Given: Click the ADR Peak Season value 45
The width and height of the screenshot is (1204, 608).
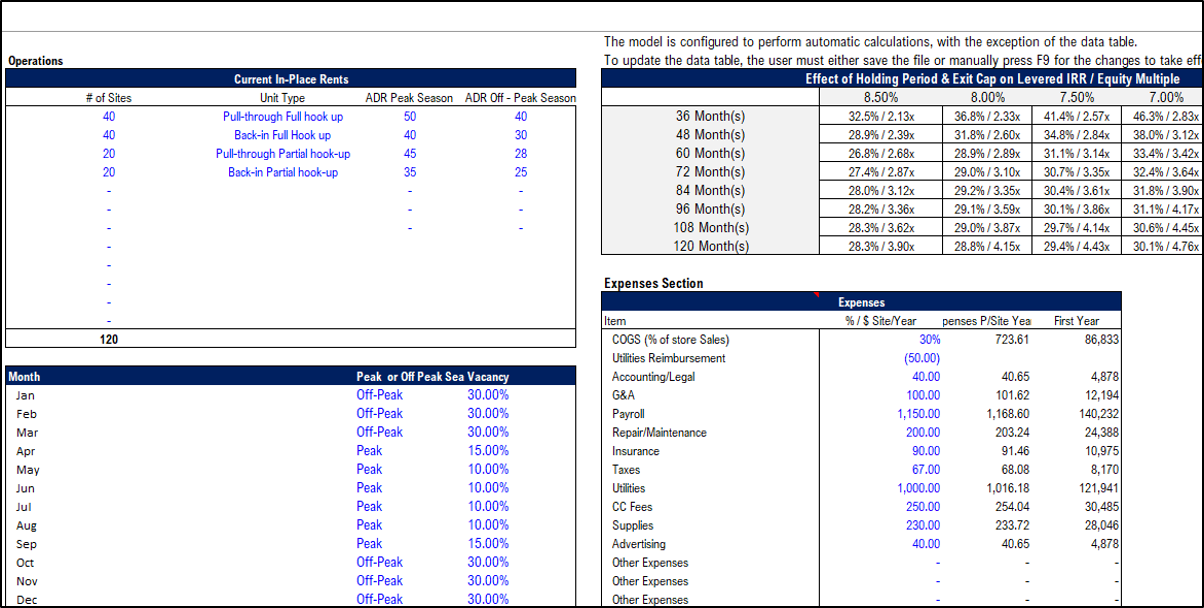Looking at the screenshot, I should pyautogui.click(x=410, y=154).
